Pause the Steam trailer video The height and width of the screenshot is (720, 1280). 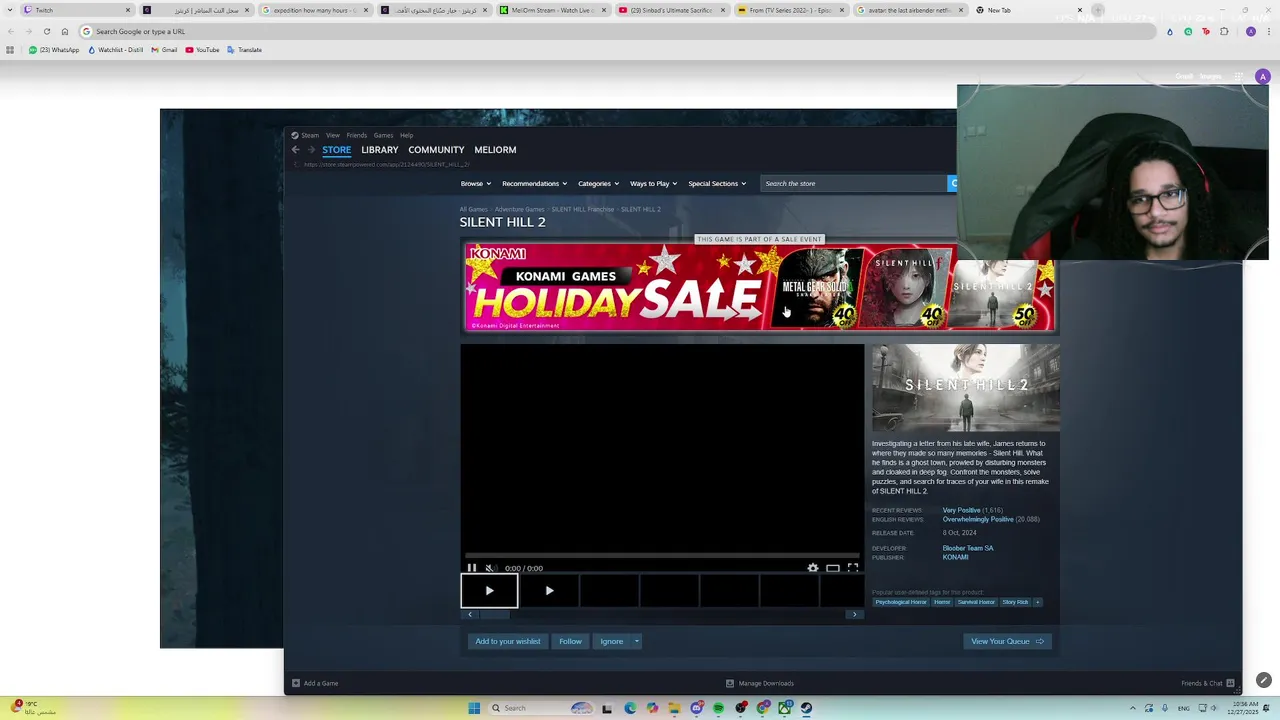pyautogui.click(x=472, y=568)
